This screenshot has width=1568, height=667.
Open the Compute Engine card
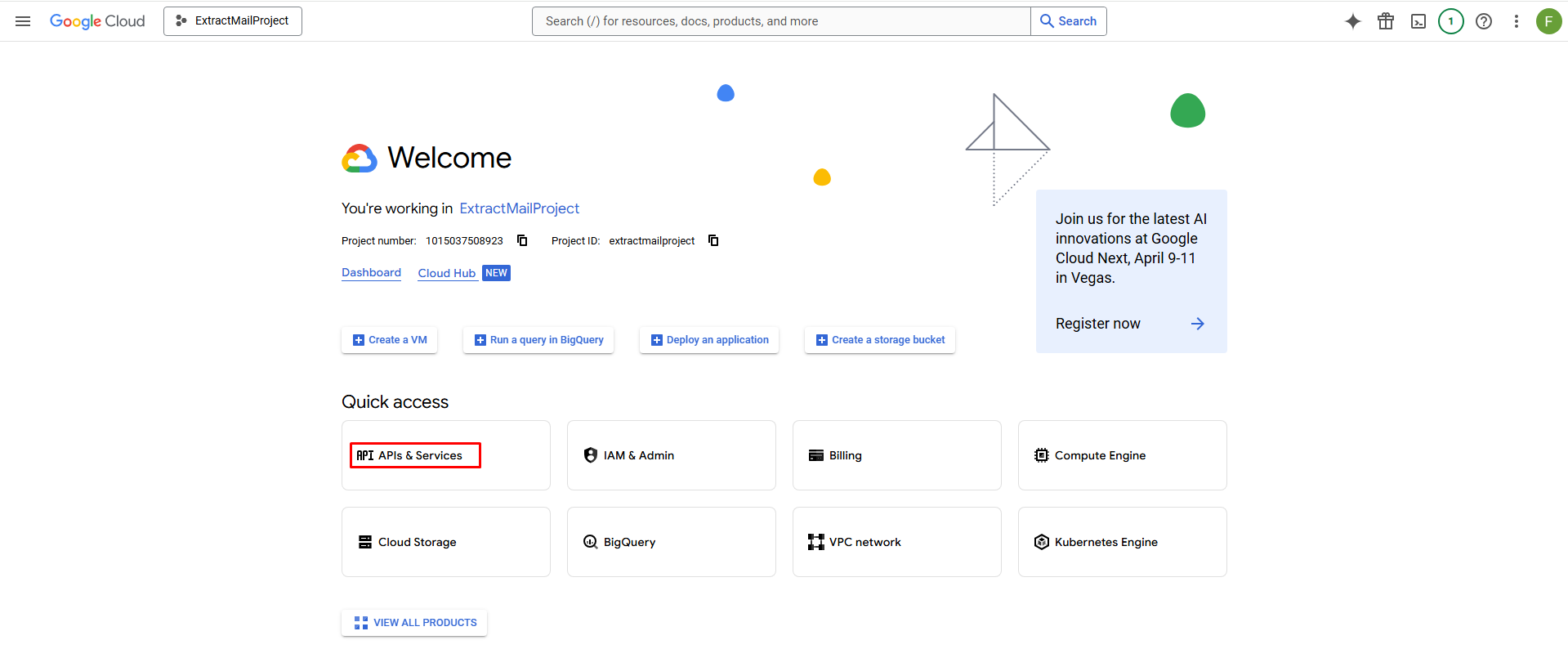click(x=1123, y=455)
